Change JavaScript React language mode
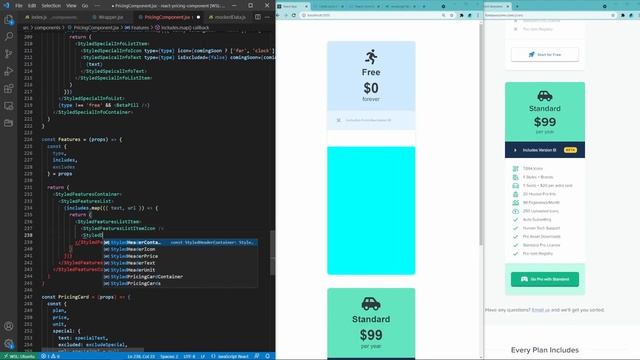The image size is (640, 360). 230,356
